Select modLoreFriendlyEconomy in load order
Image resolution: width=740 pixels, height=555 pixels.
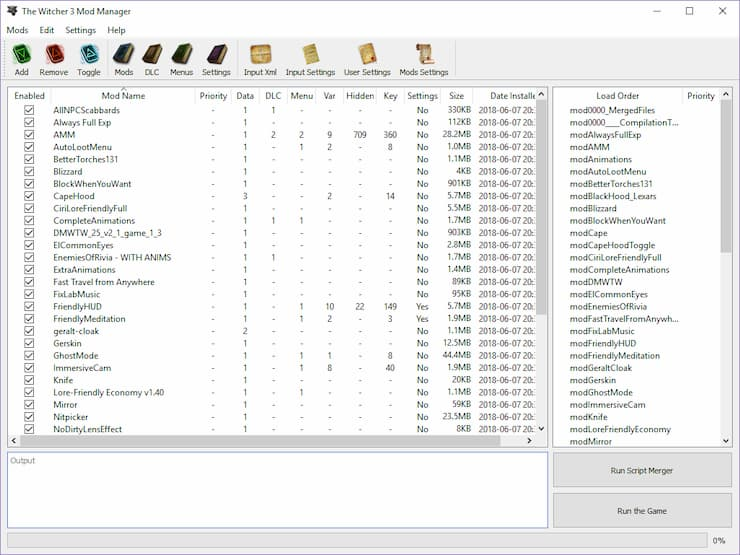pyautogui.click(x=620, y=429)
